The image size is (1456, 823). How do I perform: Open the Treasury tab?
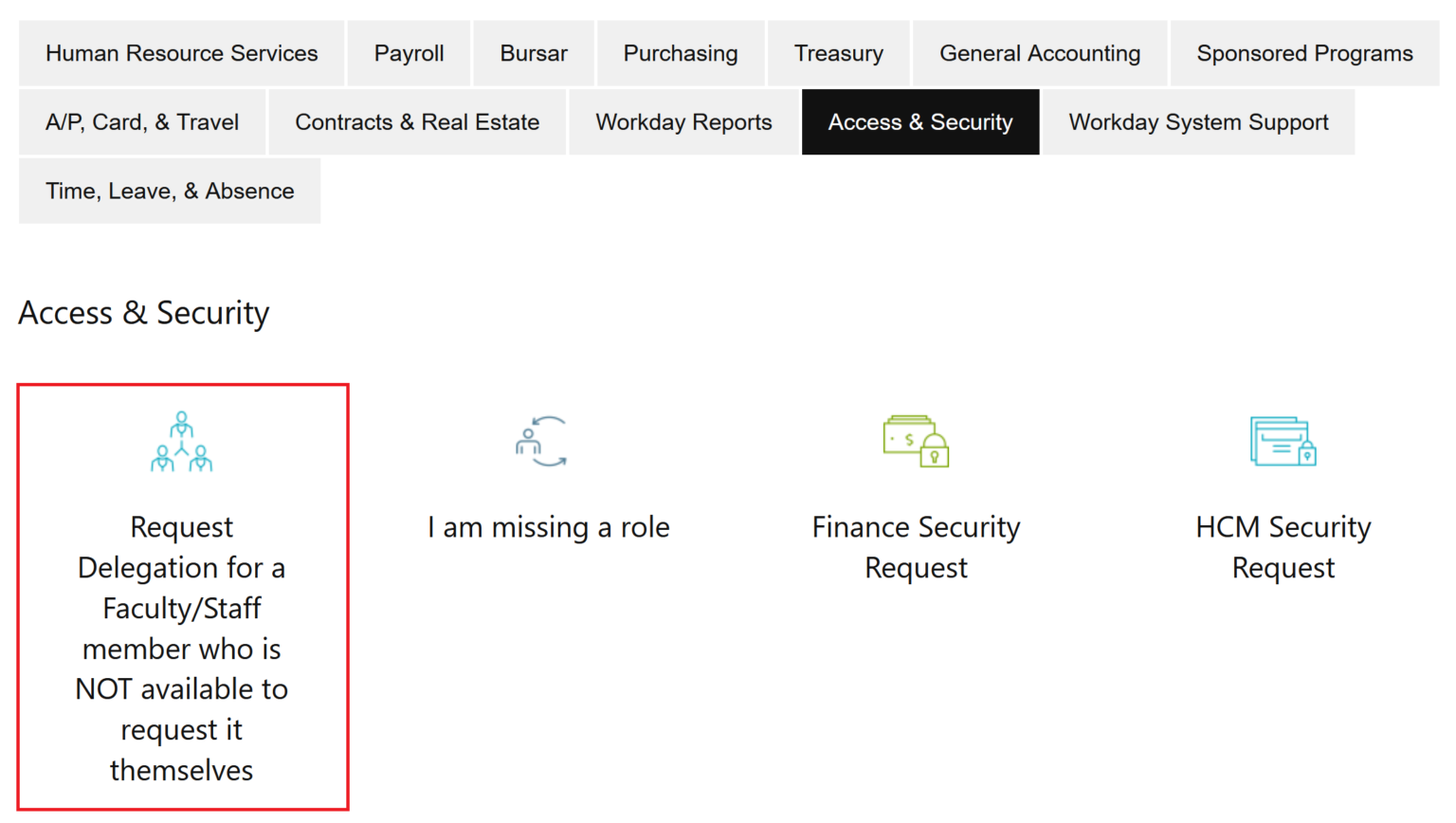click(x=838, y=53)
